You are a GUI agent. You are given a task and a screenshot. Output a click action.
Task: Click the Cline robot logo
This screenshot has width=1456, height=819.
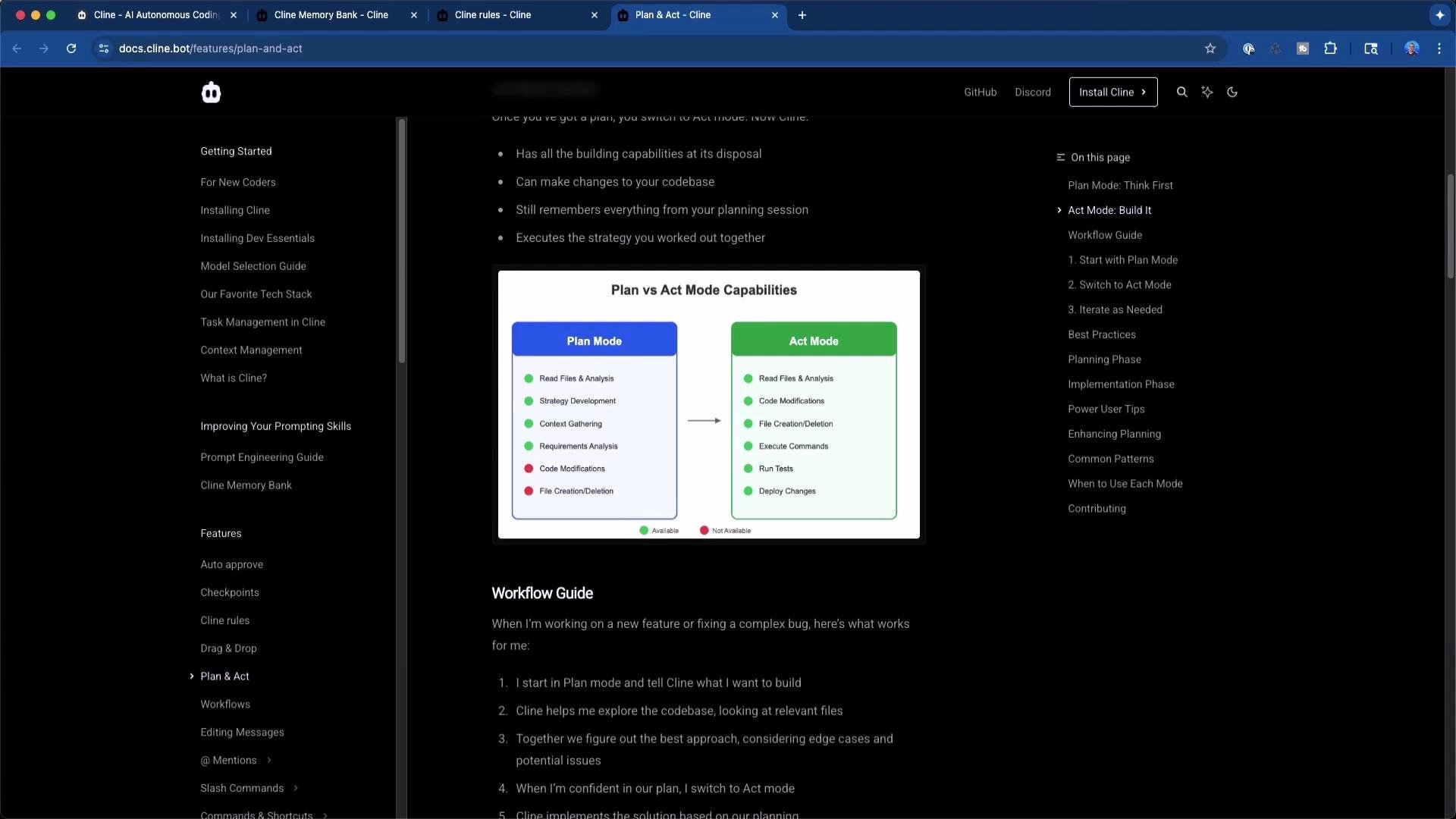point(211,93)
